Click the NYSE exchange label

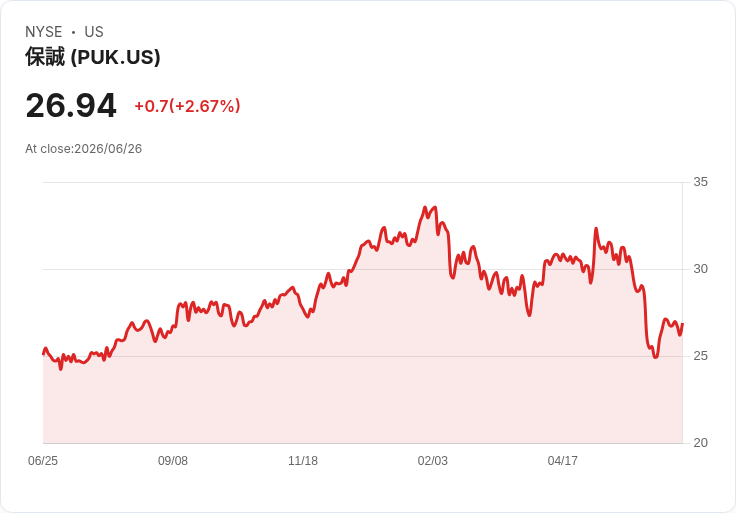(44, 32)
